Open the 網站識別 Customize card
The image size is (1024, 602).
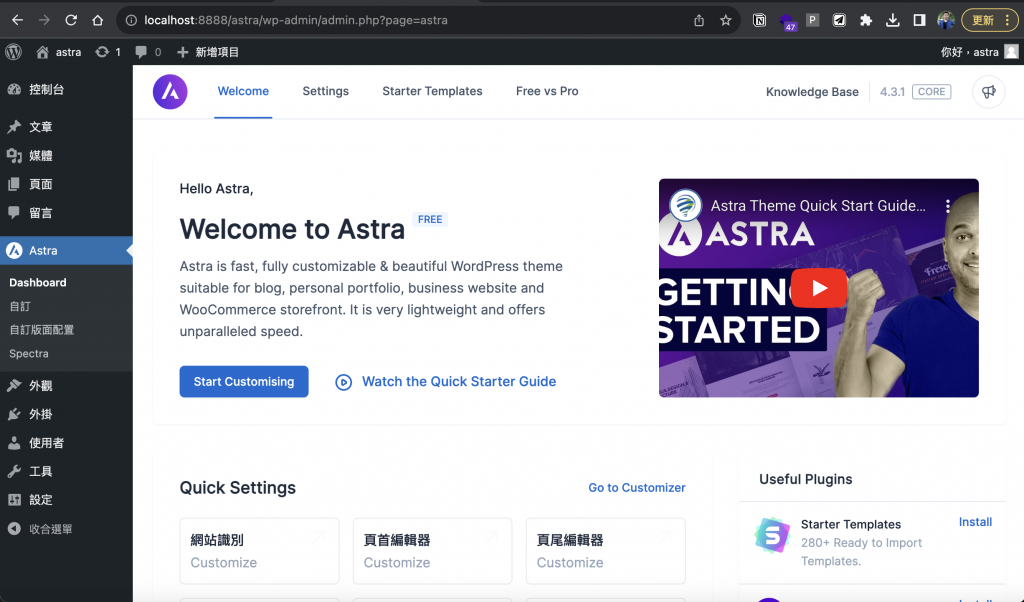(x=259, y=551)
